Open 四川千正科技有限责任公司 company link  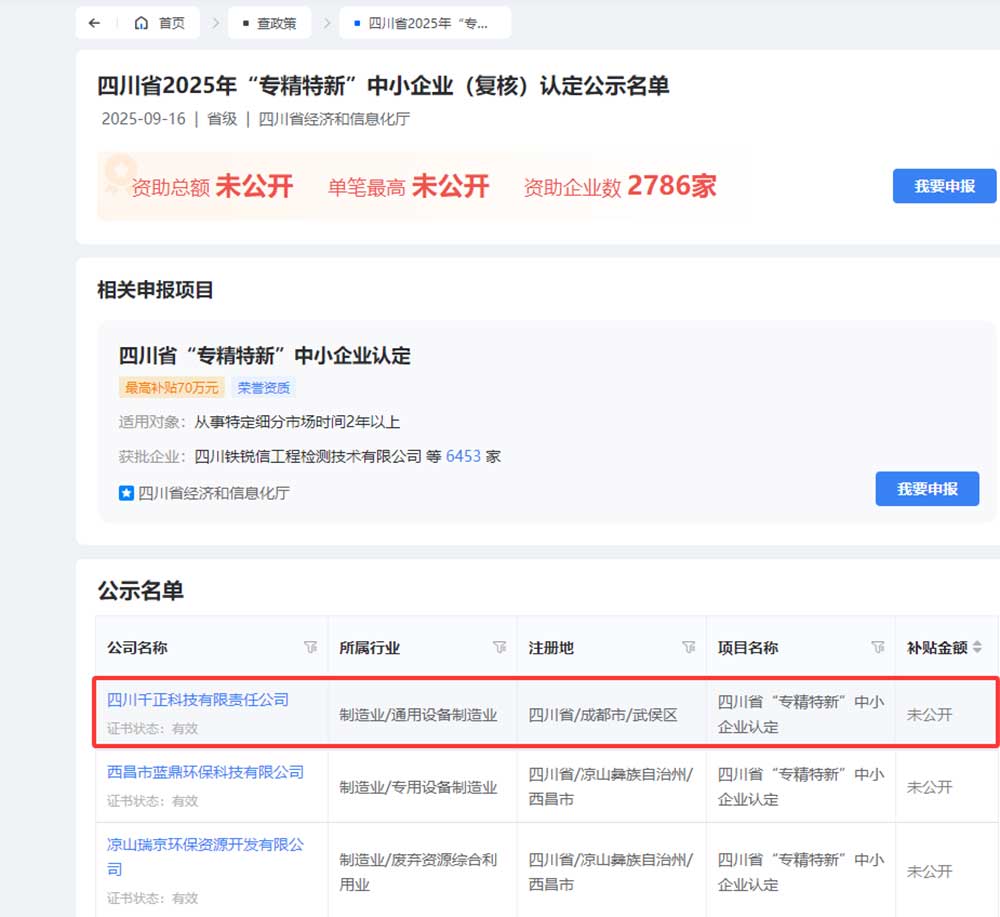click(x=198, y=700)
